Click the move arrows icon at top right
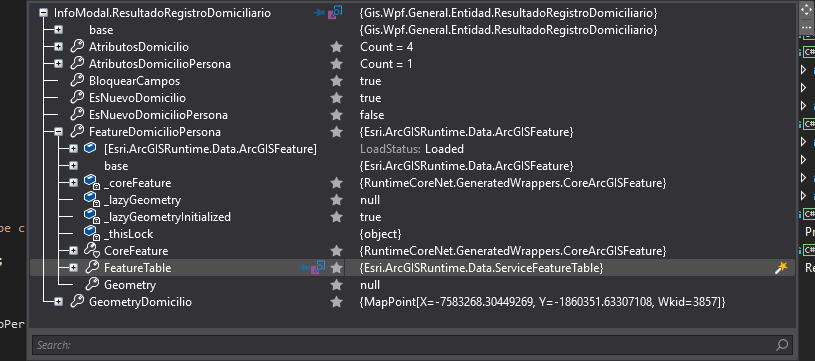Viewport: 815px width, 361px height. pyautogui.click(x=807, y=10)
